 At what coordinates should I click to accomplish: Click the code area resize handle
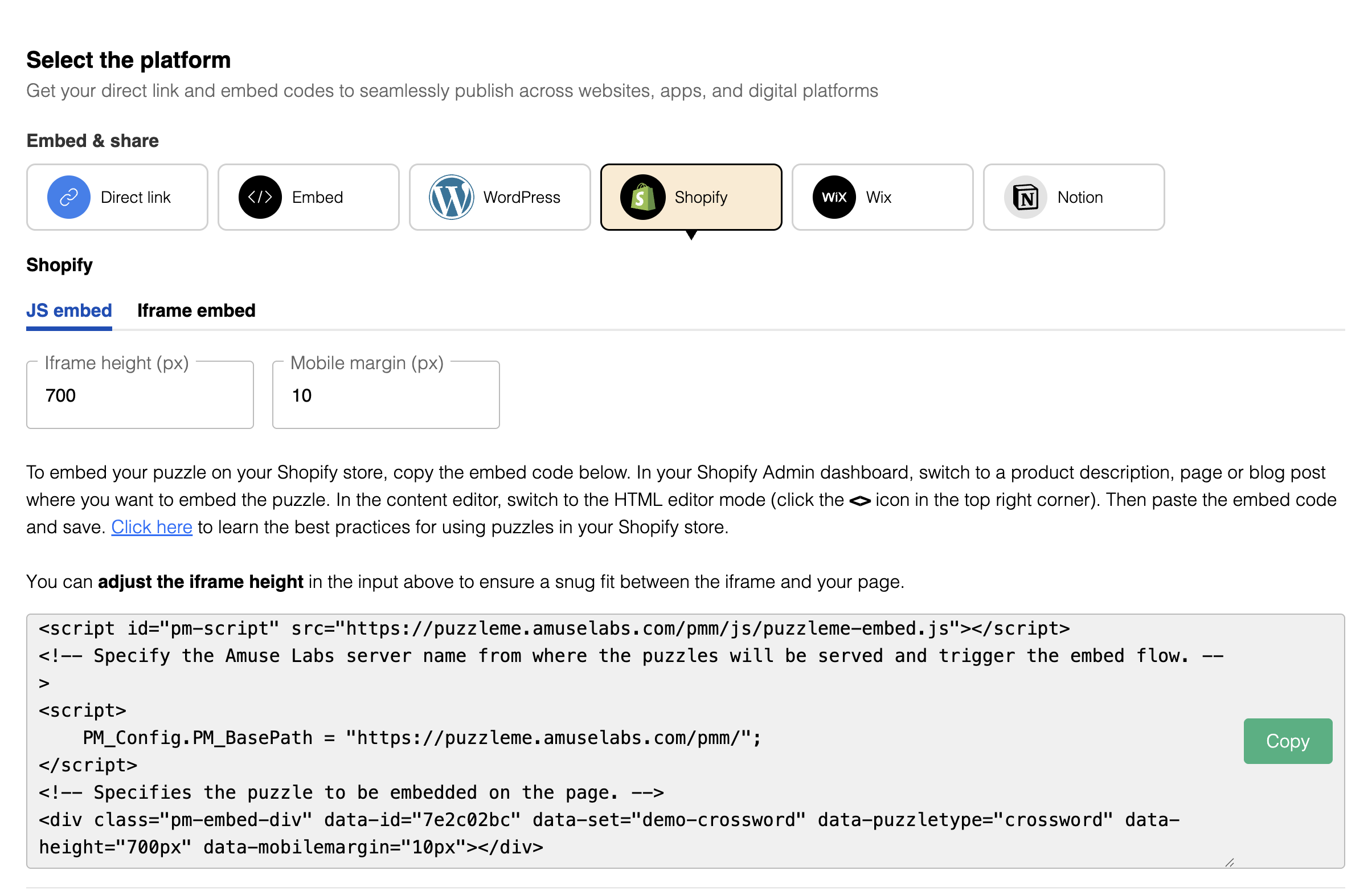tap(1230, 863)
